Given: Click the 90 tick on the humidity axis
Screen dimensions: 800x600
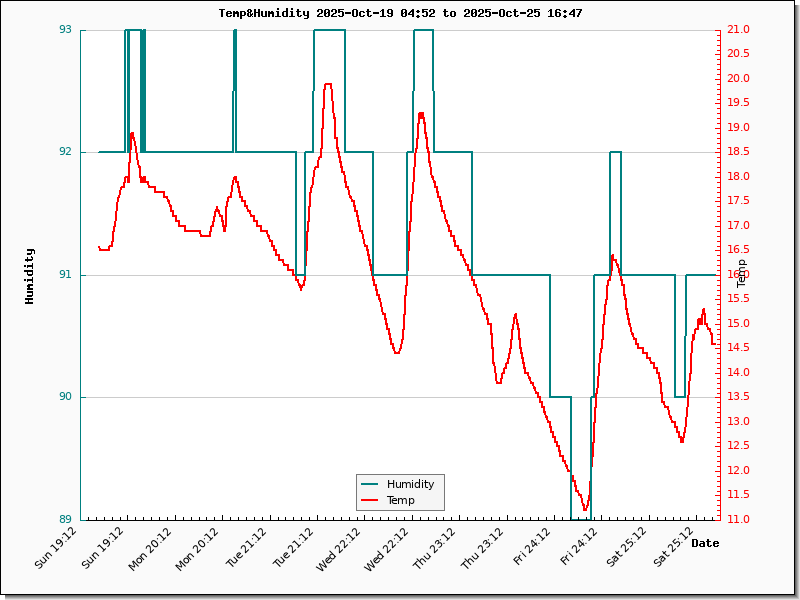Looking at the screenshot, I should 65,397.
